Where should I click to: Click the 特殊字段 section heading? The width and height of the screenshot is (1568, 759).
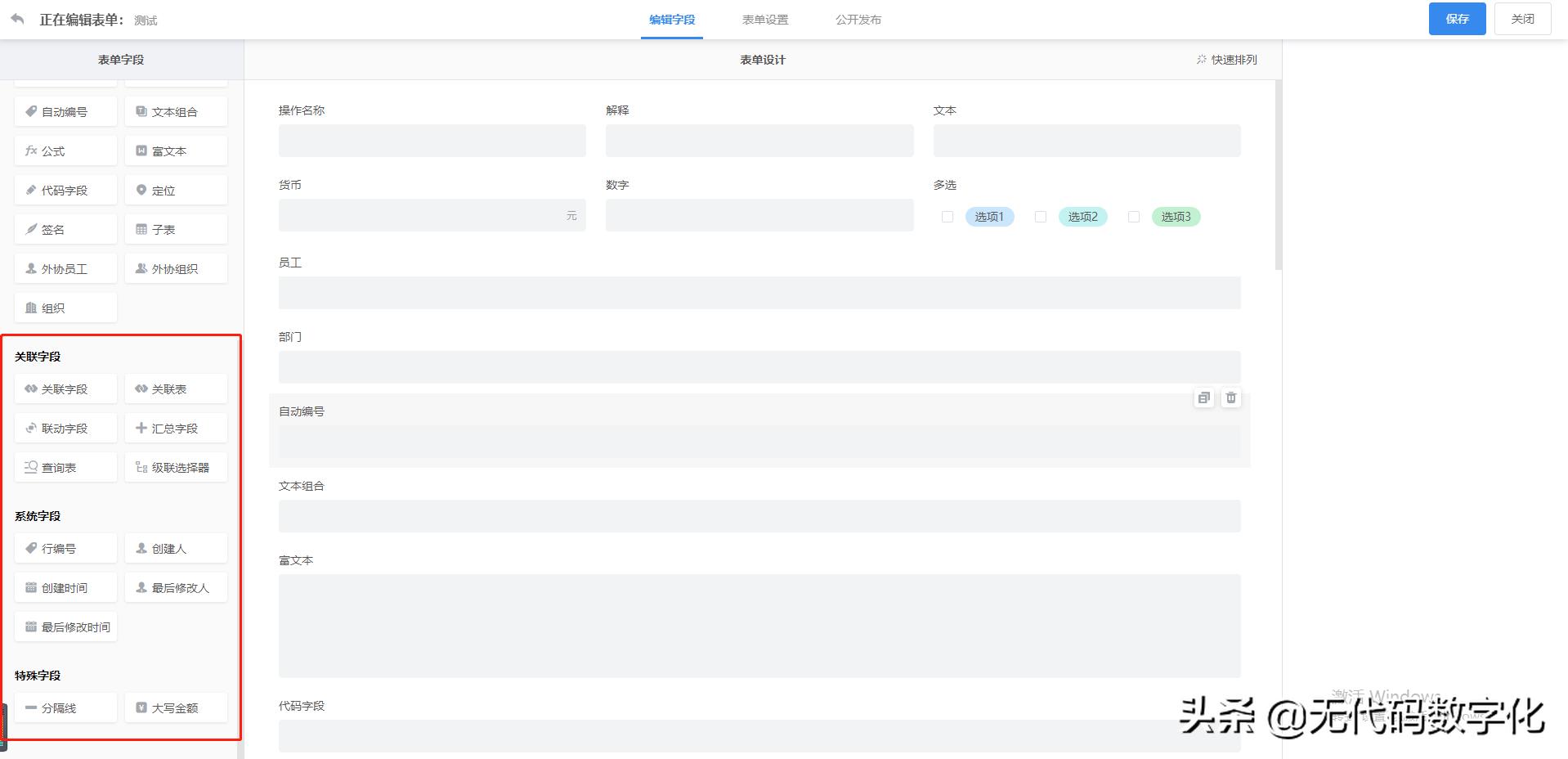[x=38, y=676]
